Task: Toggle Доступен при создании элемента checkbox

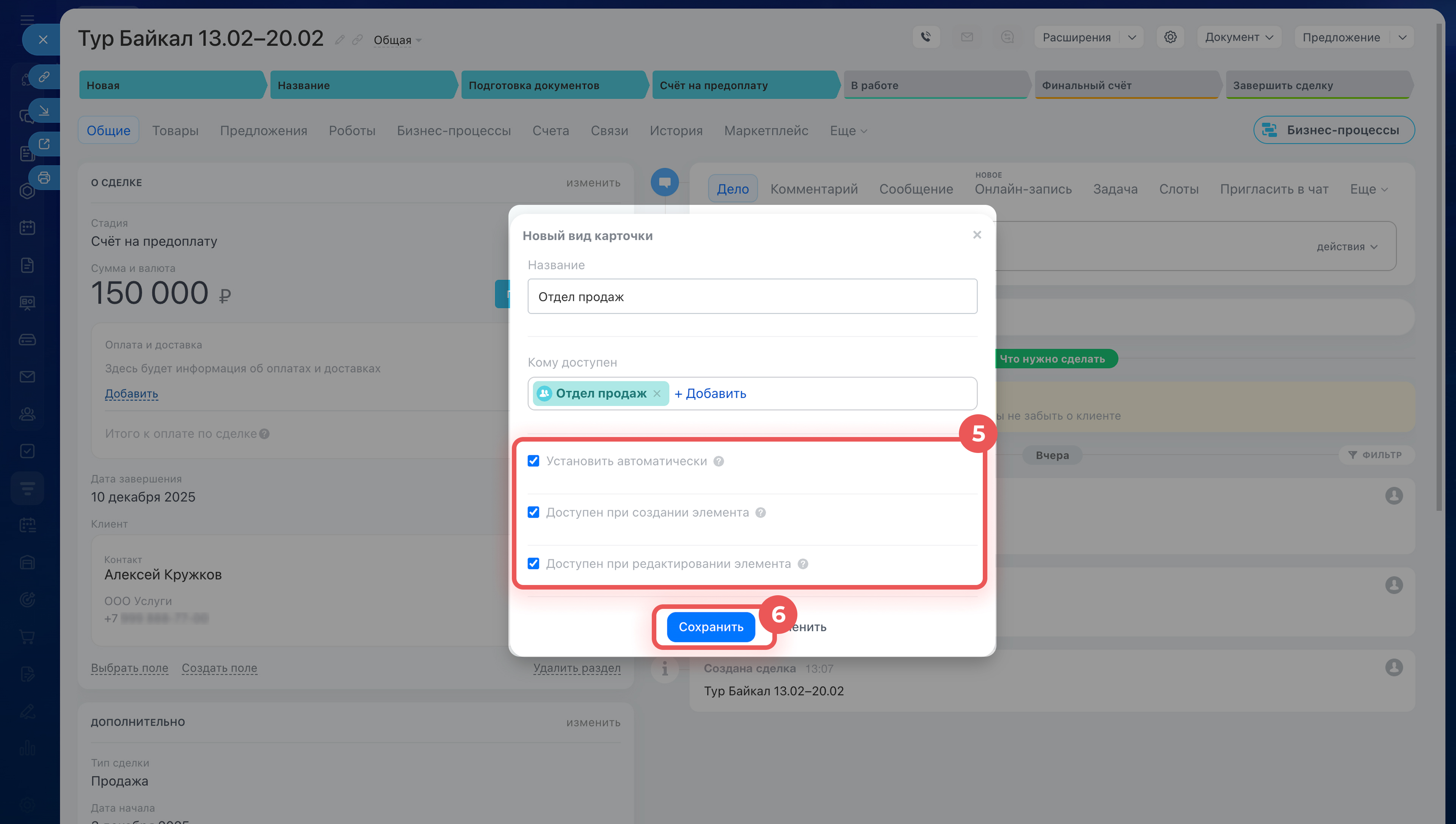Action: (533, 512)
